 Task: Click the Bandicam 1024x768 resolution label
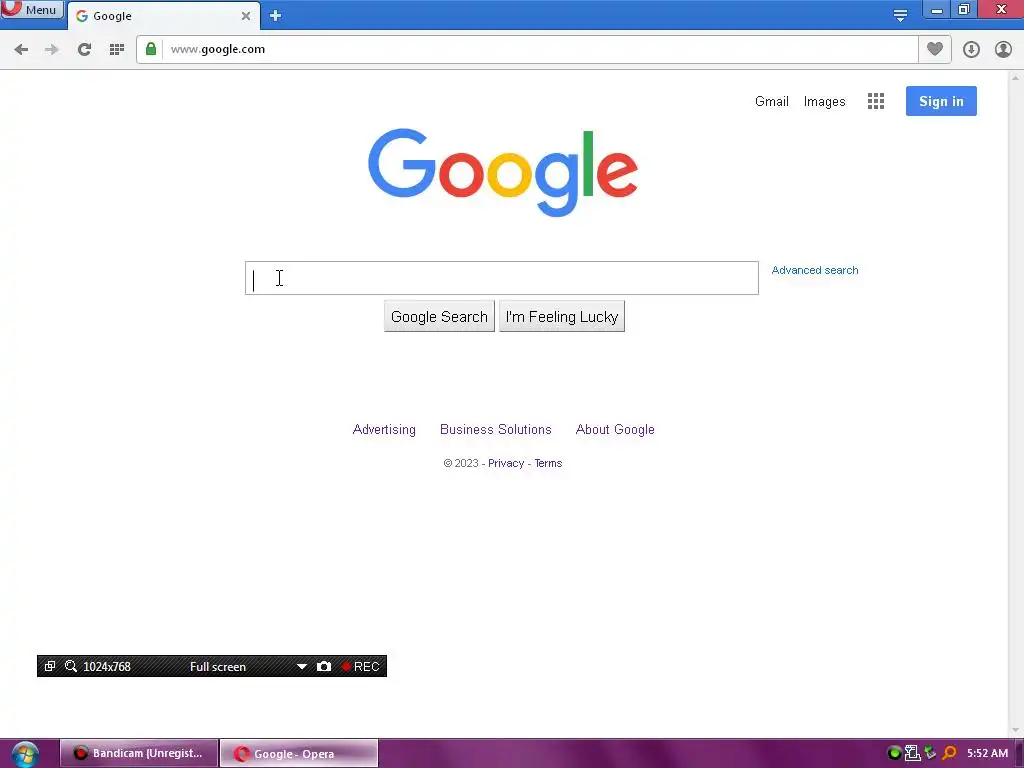(x=106, y=667)
